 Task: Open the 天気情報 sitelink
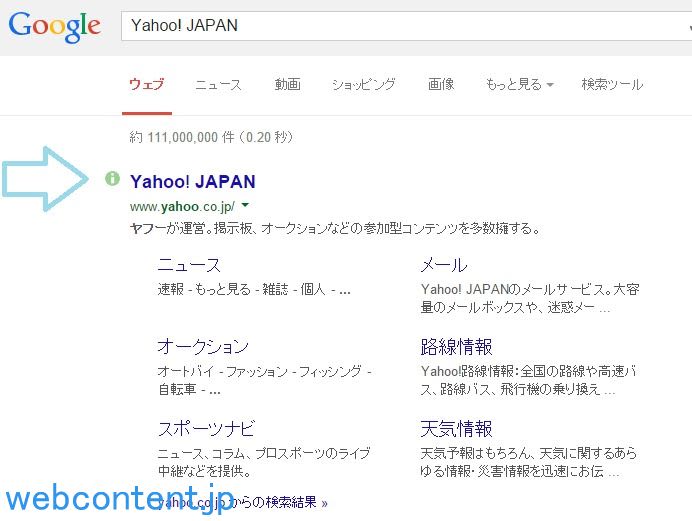click(x=456, y=429)
